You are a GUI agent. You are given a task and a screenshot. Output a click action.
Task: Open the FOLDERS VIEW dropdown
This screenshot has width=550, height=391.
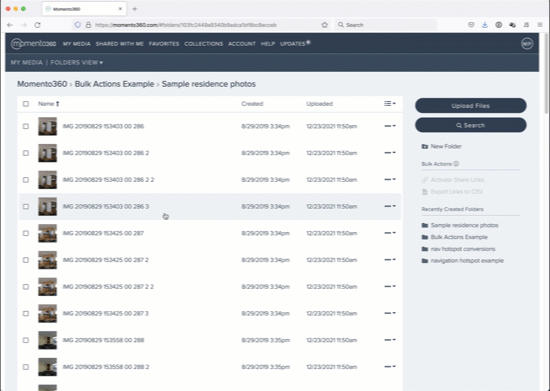[77, 62]
